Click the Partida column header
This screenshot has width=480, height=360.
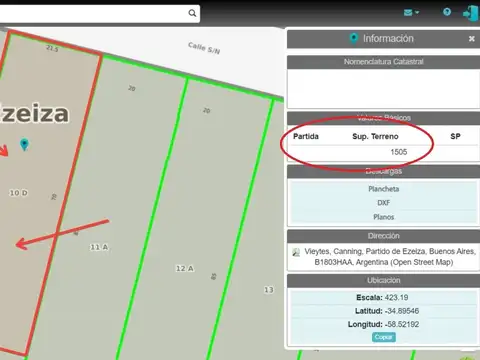coord(306,136)
